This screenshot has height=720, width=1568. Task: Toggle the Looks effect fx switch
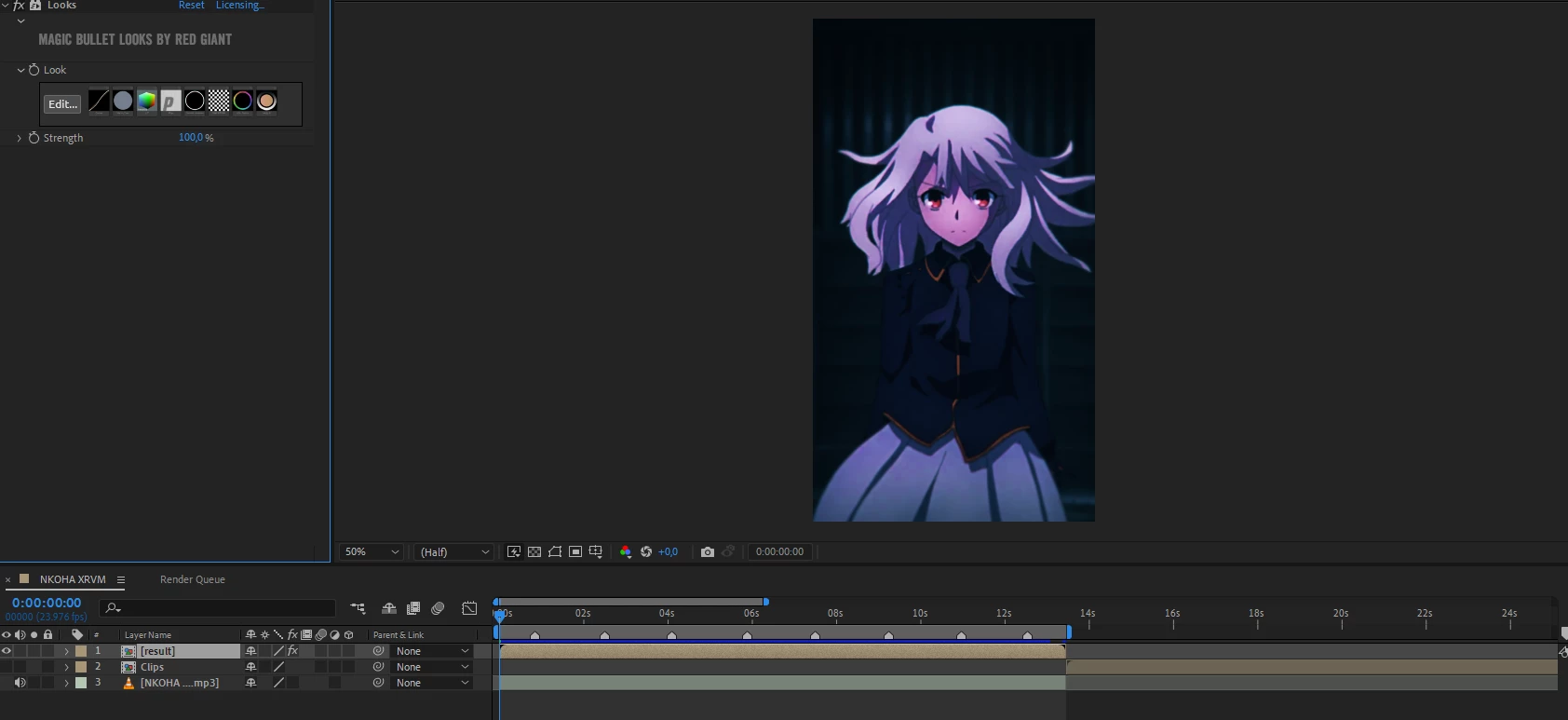coord(19,6)
